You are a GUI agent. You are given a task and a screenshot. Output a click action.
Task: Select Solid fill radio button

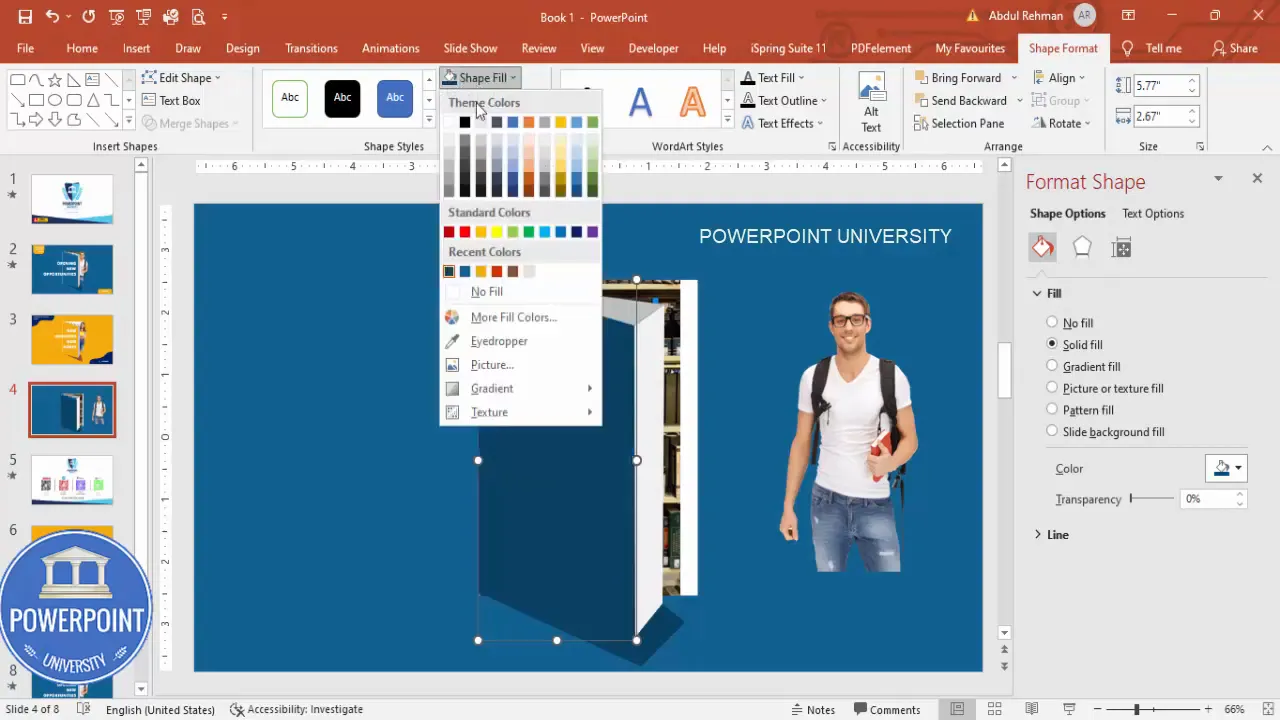[1052, 344]
